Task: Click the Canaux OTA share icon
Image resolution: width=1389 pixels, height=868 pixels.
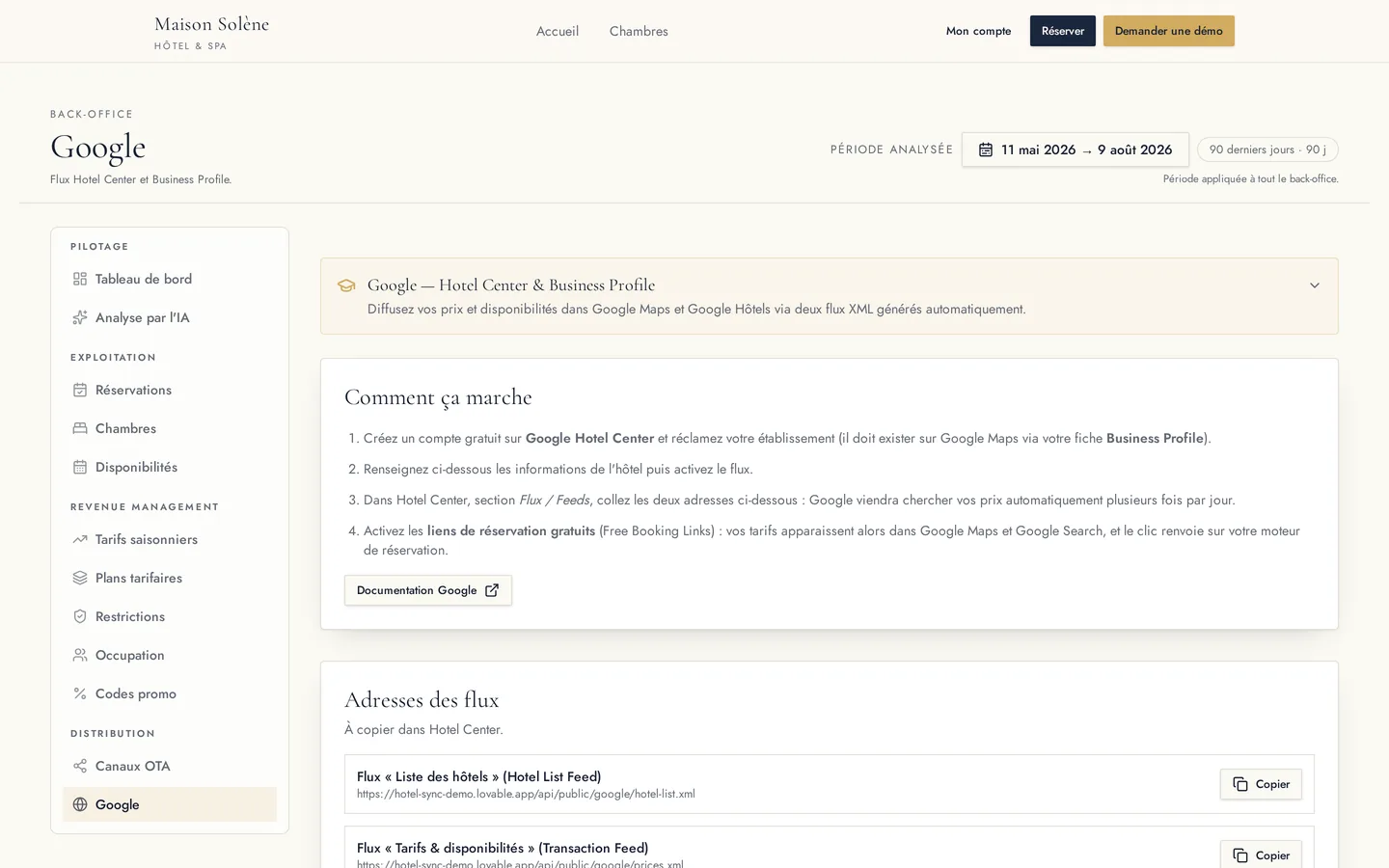Action: tap(80, 766)
